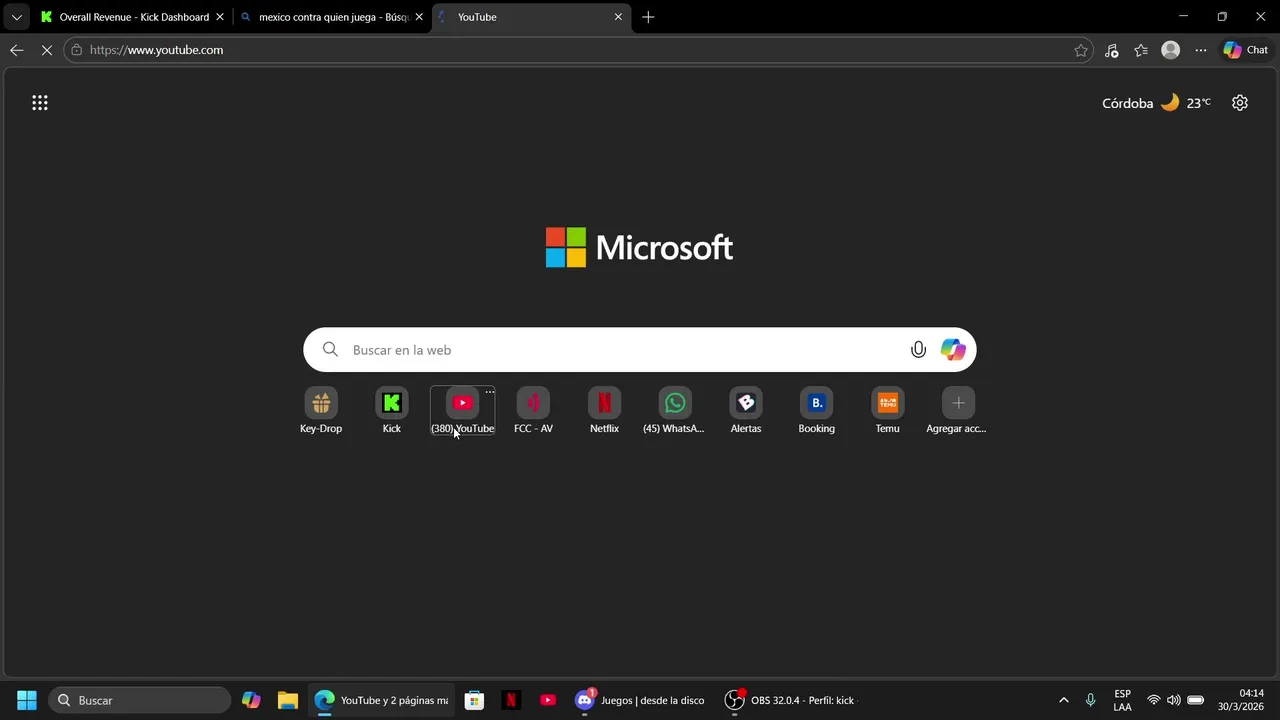Open Microsoft Store from the taskbar
The height and width of the screenshot is (720, 1280).
point(475,700)
